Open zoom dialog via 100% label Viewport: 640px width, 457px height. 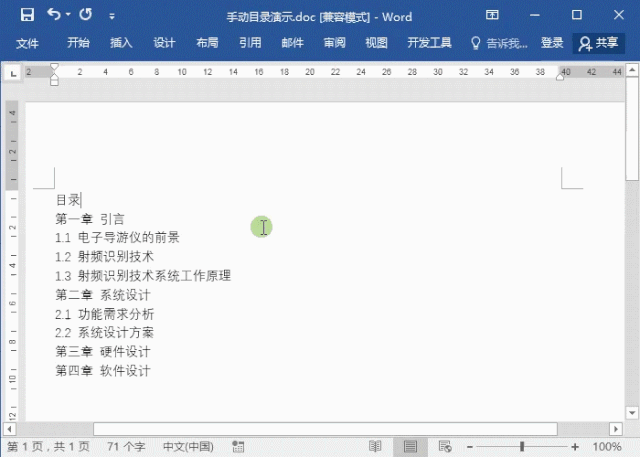(x=607, y=446)
